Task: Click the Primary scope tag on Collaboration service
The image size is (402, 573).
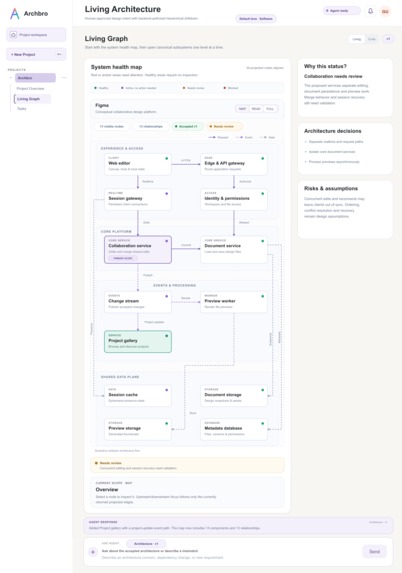Action: point(123,258)
